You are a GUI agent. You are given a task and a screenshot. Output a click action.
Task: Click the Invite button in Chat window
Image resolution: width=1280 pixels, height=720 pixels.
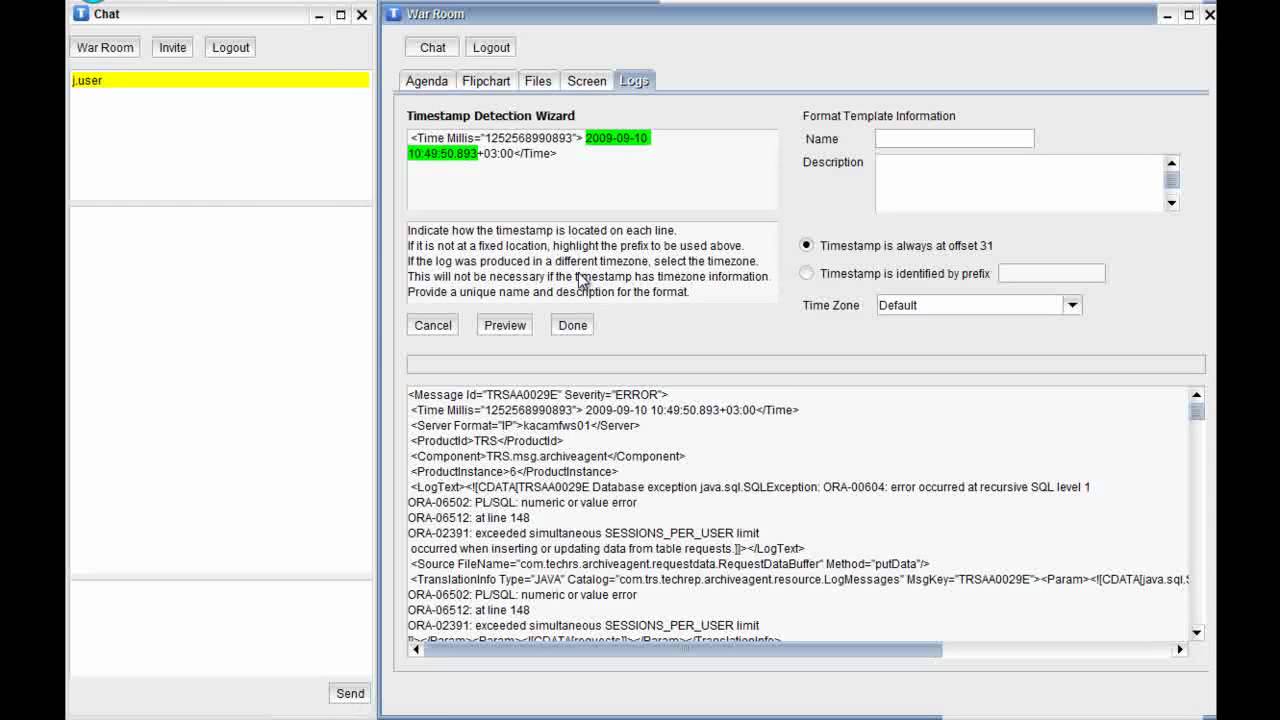(172, 47)
